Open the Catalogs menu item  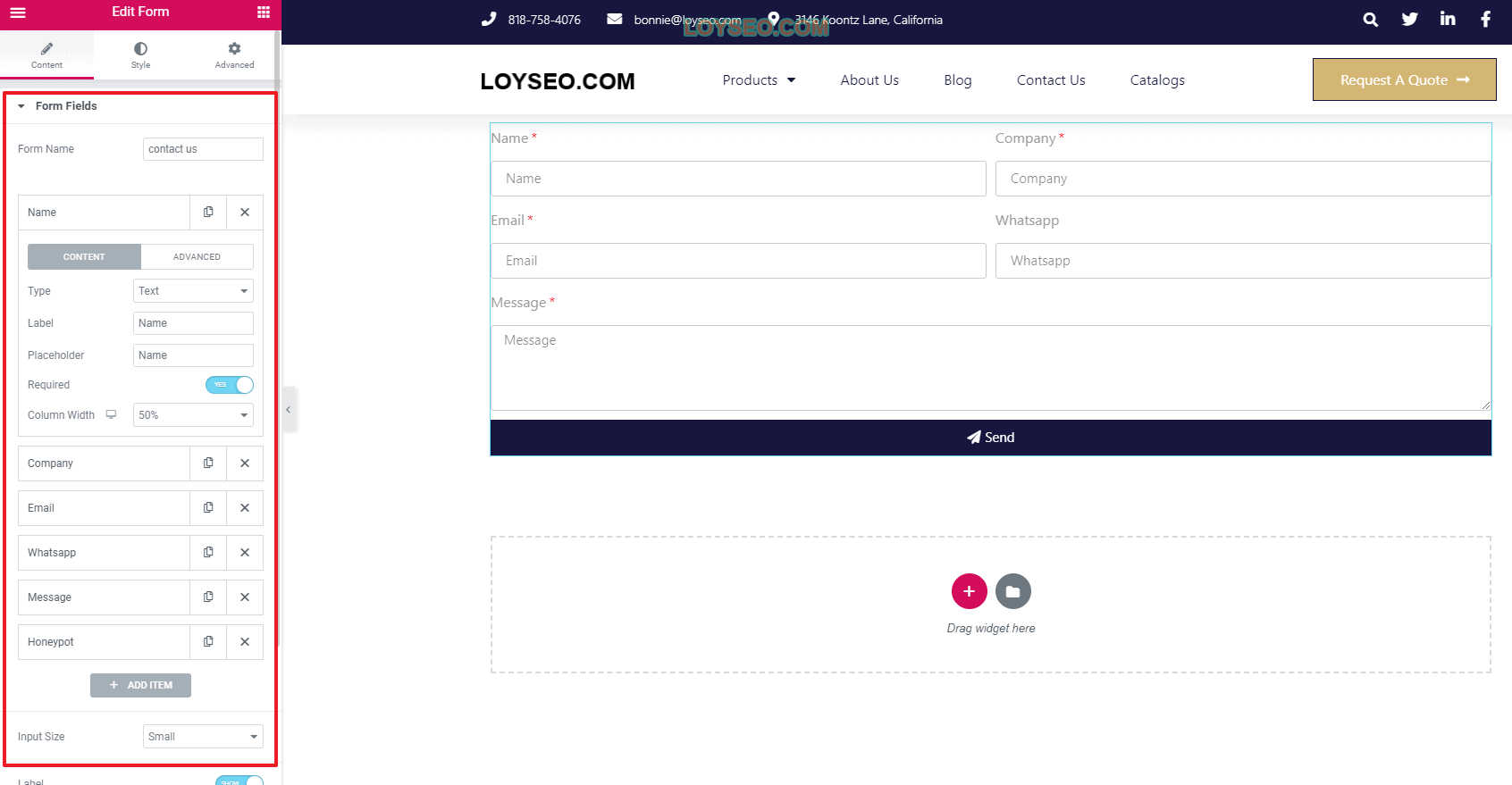click(1157, 80)
